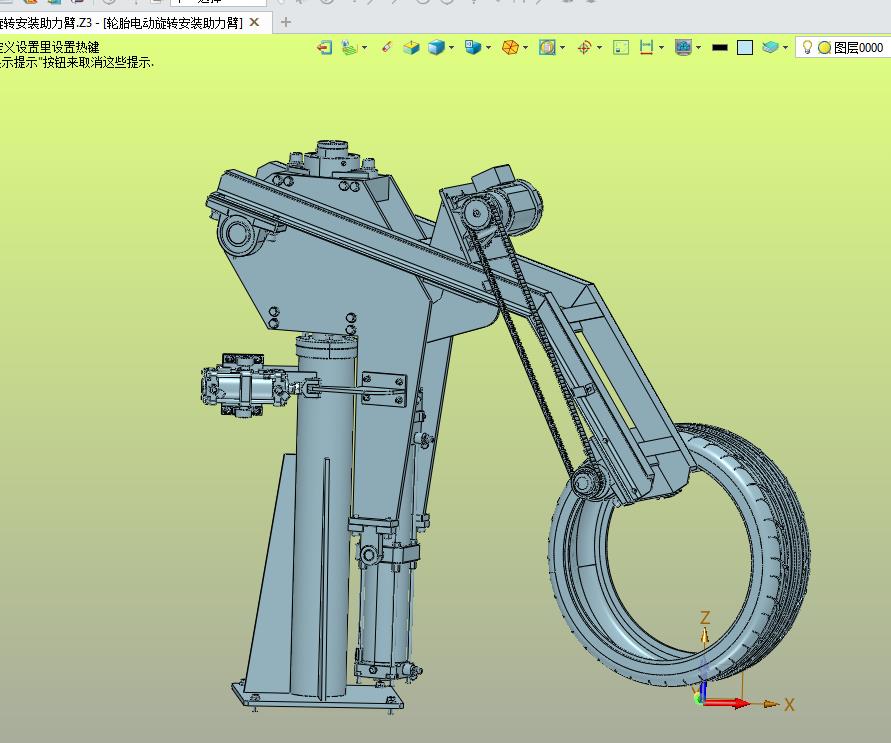Image resolution: width=891 pixels, height=743 pixels.
Task: Click the section view icon
Action: pos(547,48)
